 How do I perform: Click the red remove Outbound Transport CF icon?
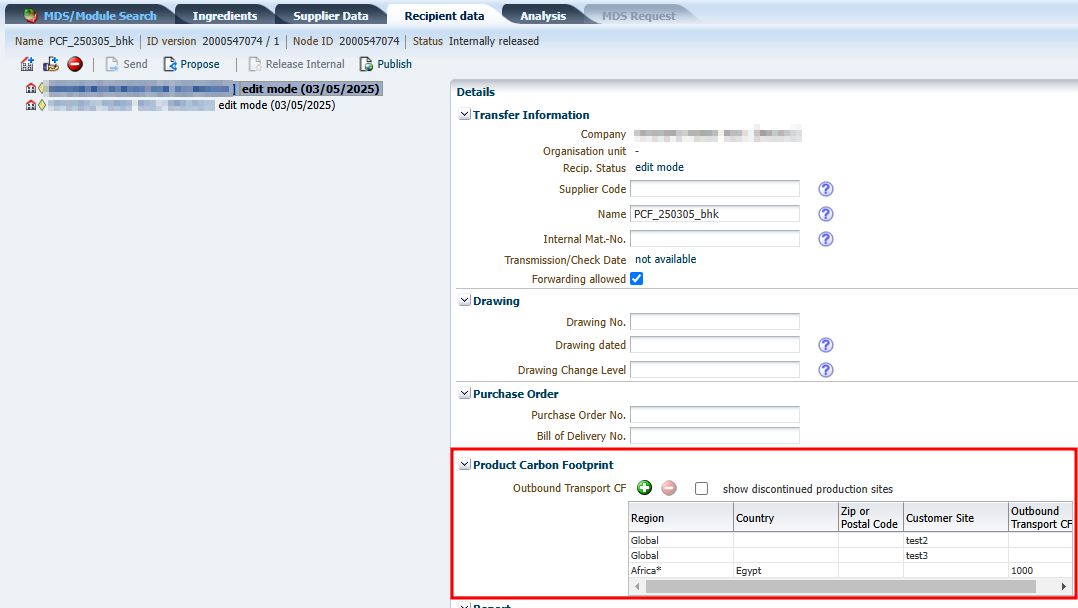pos(669,488)
